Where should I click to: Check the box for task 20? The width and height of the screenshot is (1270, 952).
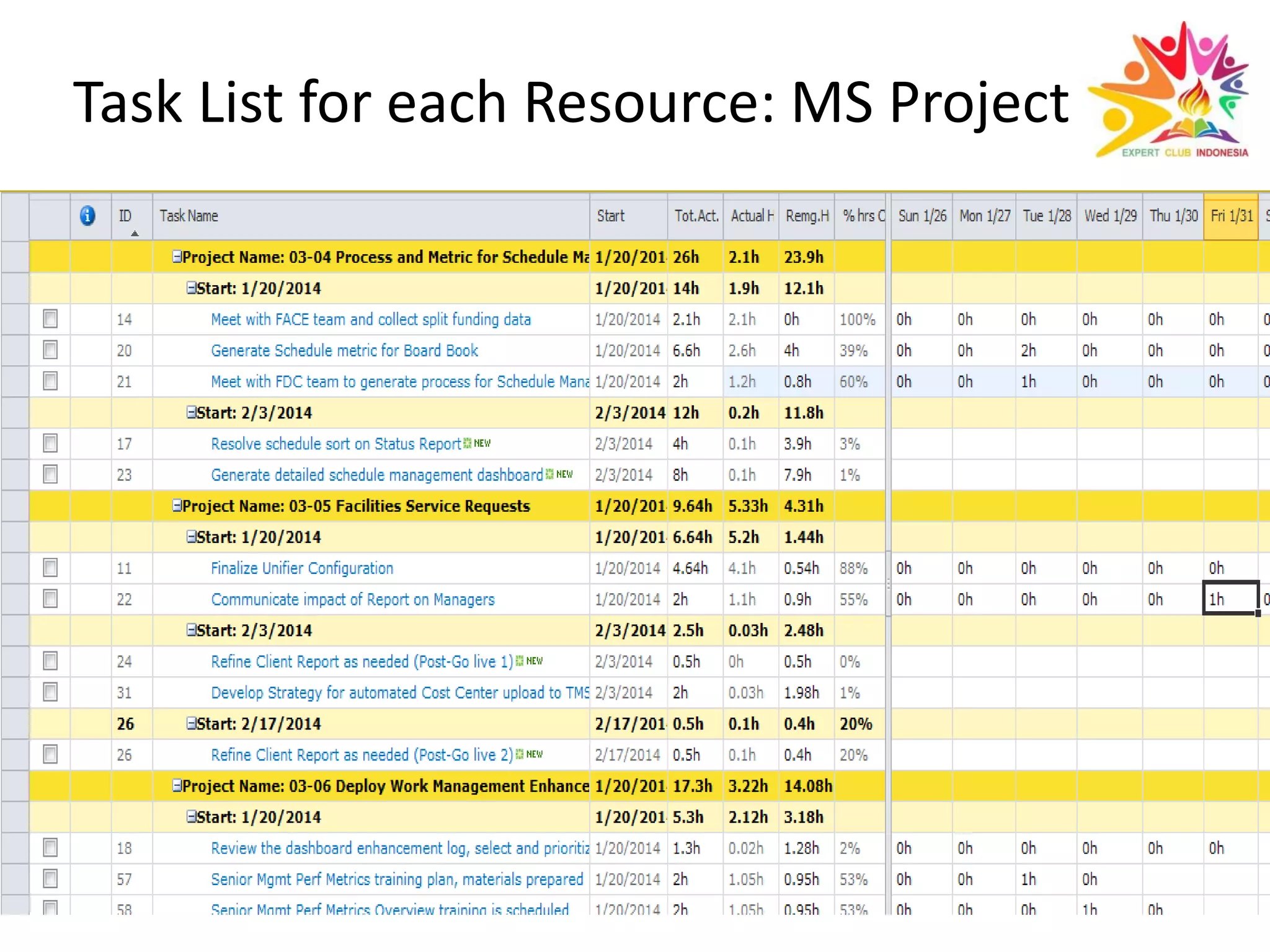(x=50, y=350)
